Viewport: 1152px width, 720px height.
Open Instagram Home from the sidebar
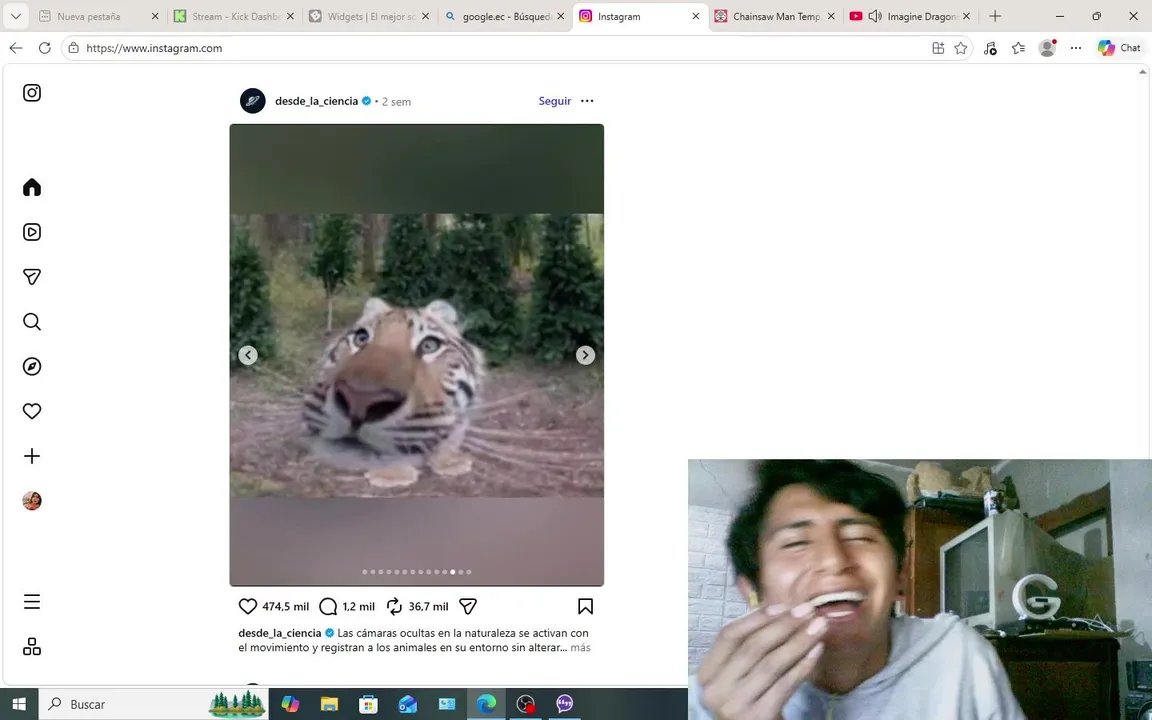pos(32,187)
